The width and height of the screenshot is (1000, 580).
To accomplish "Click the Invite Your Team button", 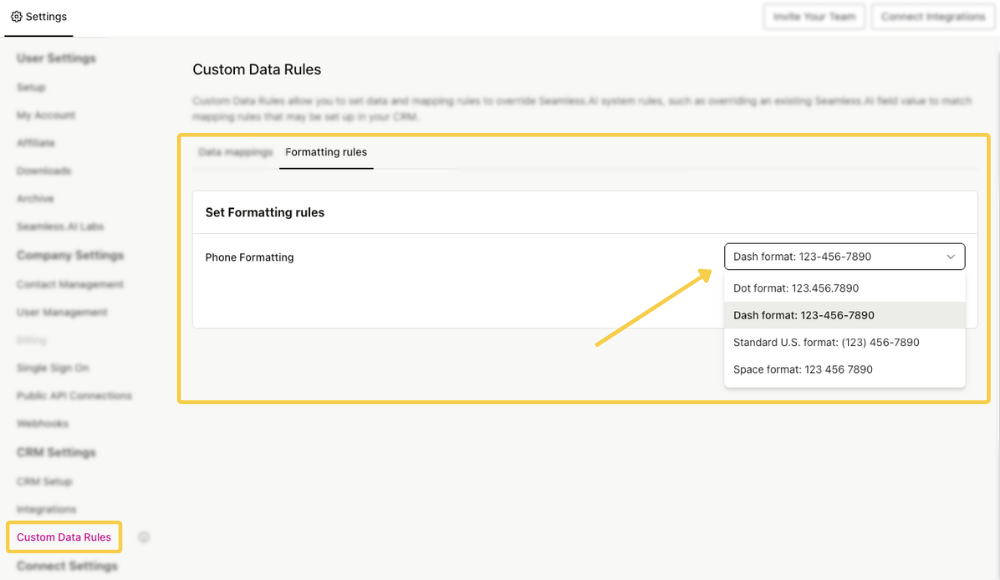I will point(814,17).
